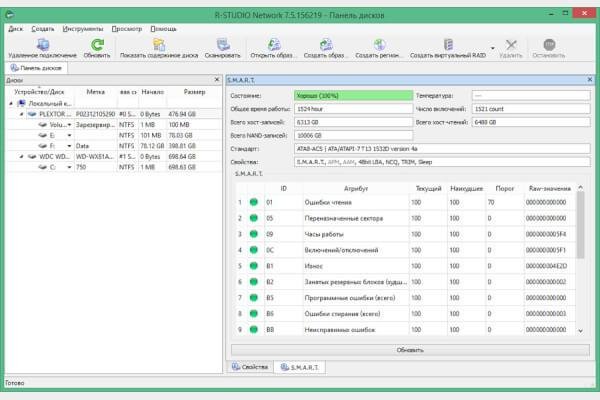Click the E: partition drive icon
Viewport: 600px width, 400px height.
42,136
